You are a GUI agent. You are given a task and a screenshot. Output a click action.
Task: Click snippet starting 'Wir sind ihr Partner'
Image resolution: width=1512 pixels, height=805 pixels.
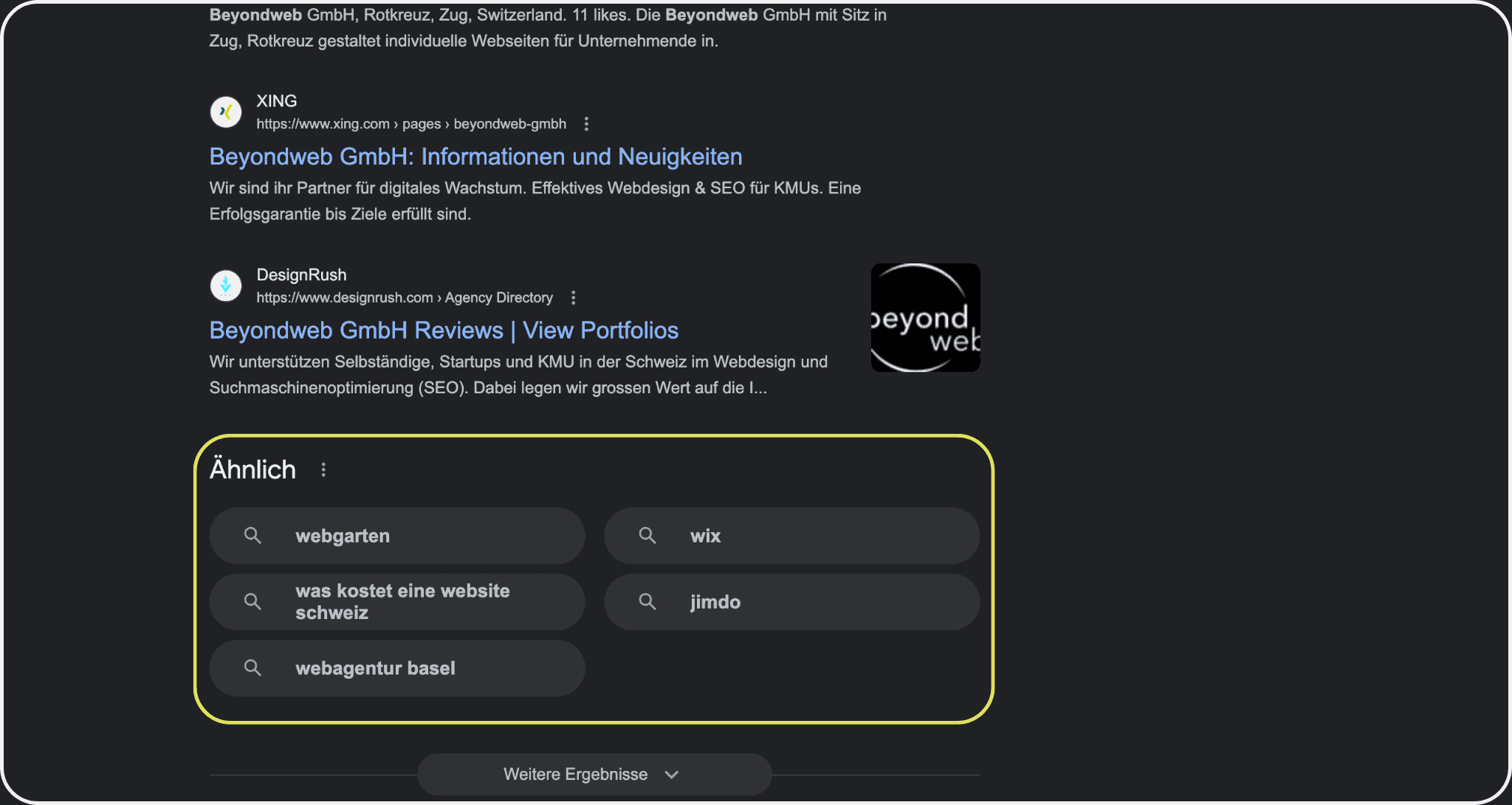pos(535,201)
